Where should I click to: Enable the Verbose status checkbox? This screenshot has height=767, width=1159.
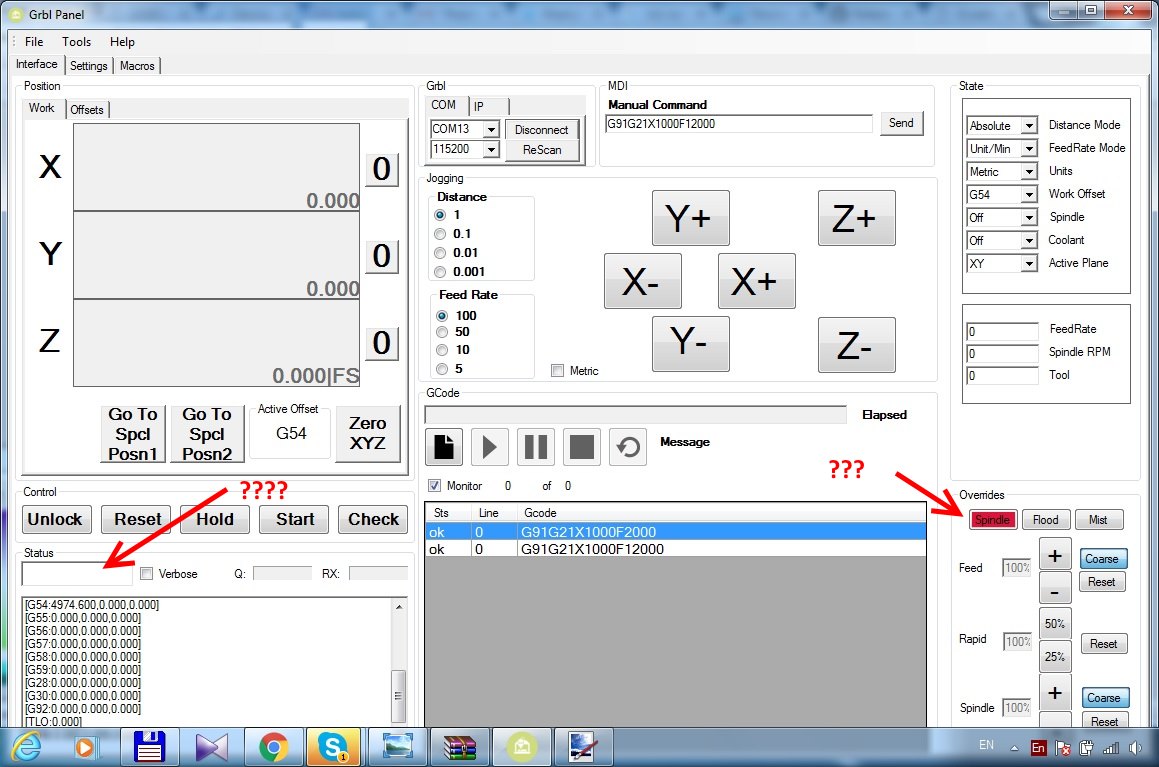(146, 574)
